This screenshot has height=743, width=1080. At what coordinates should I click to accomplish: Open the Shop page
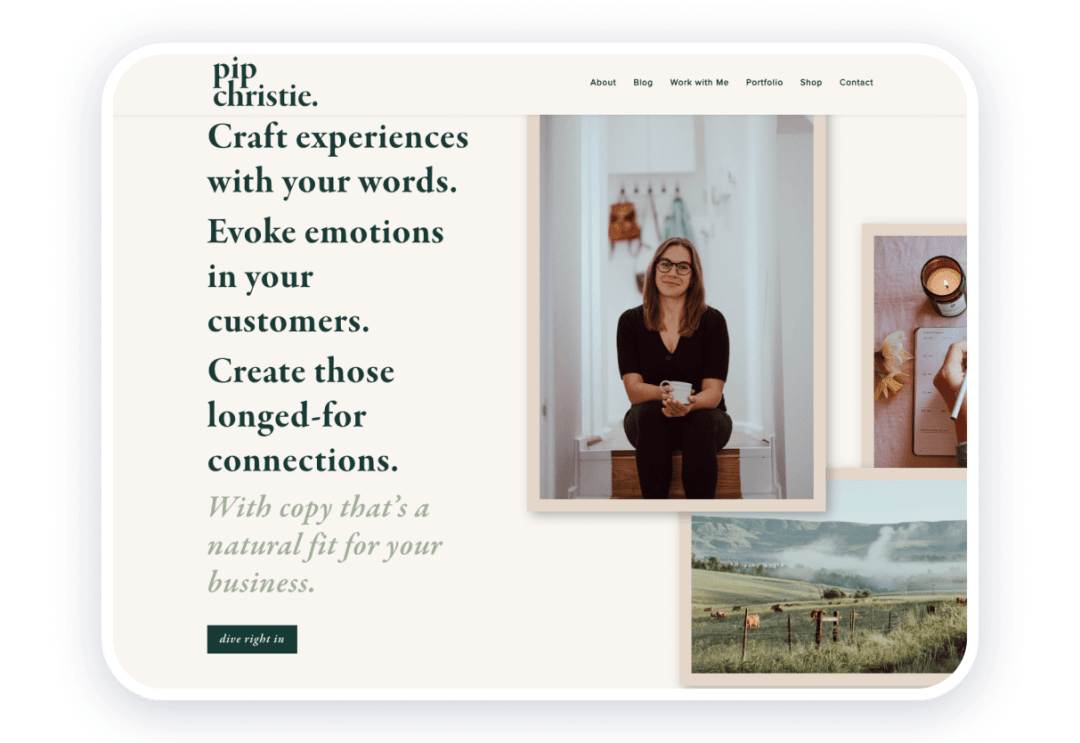(x=811, y=83)
